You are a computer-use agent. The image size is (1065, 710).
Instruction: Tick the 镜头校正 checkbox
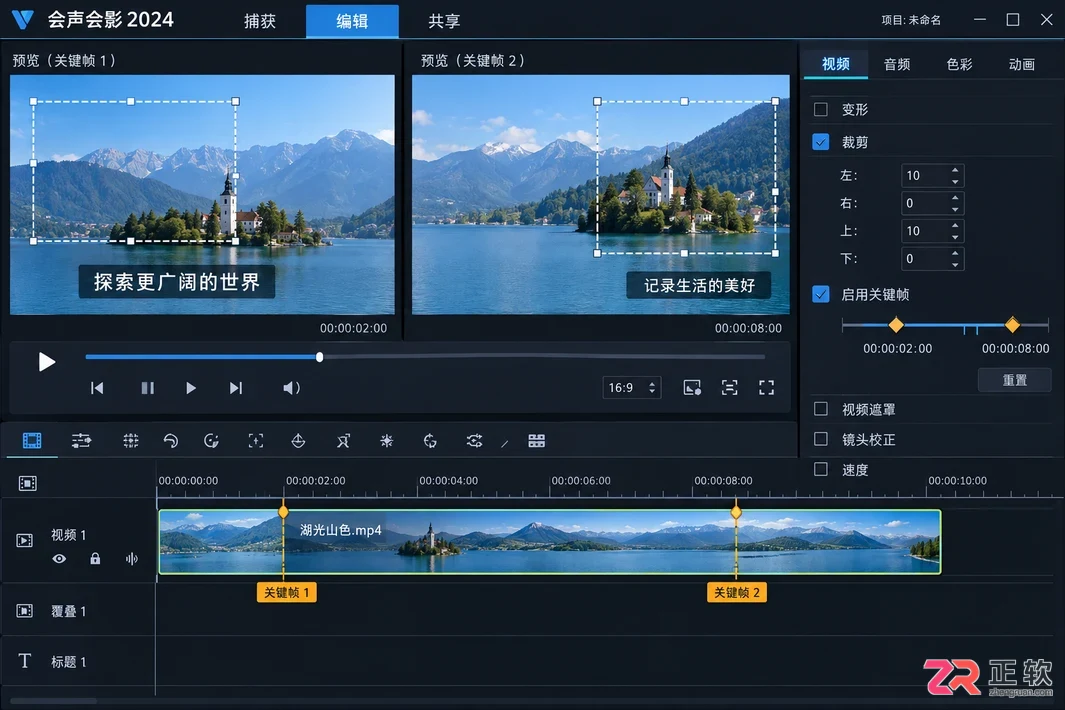820,439
